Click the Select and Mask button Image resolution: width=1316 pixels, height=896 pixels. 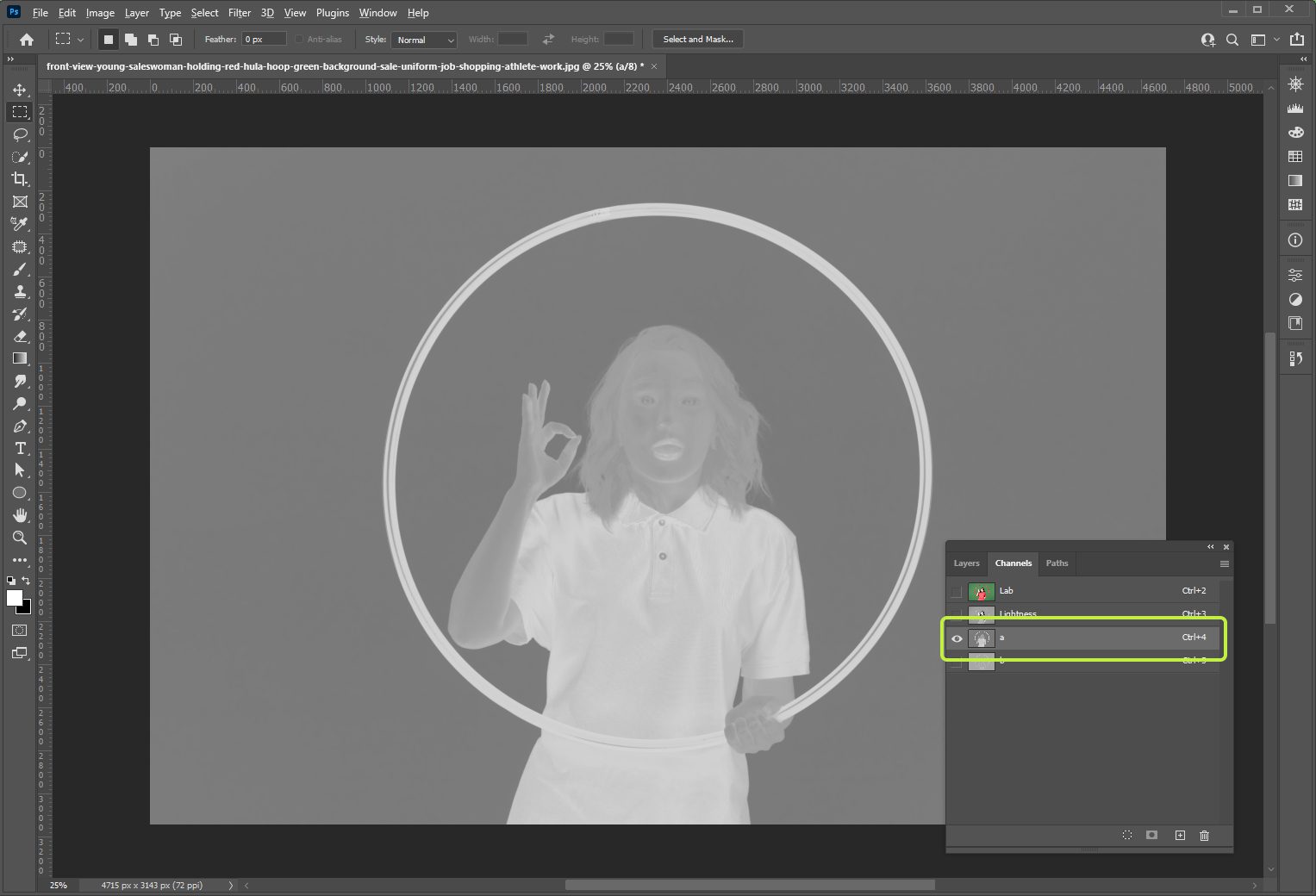698,40
